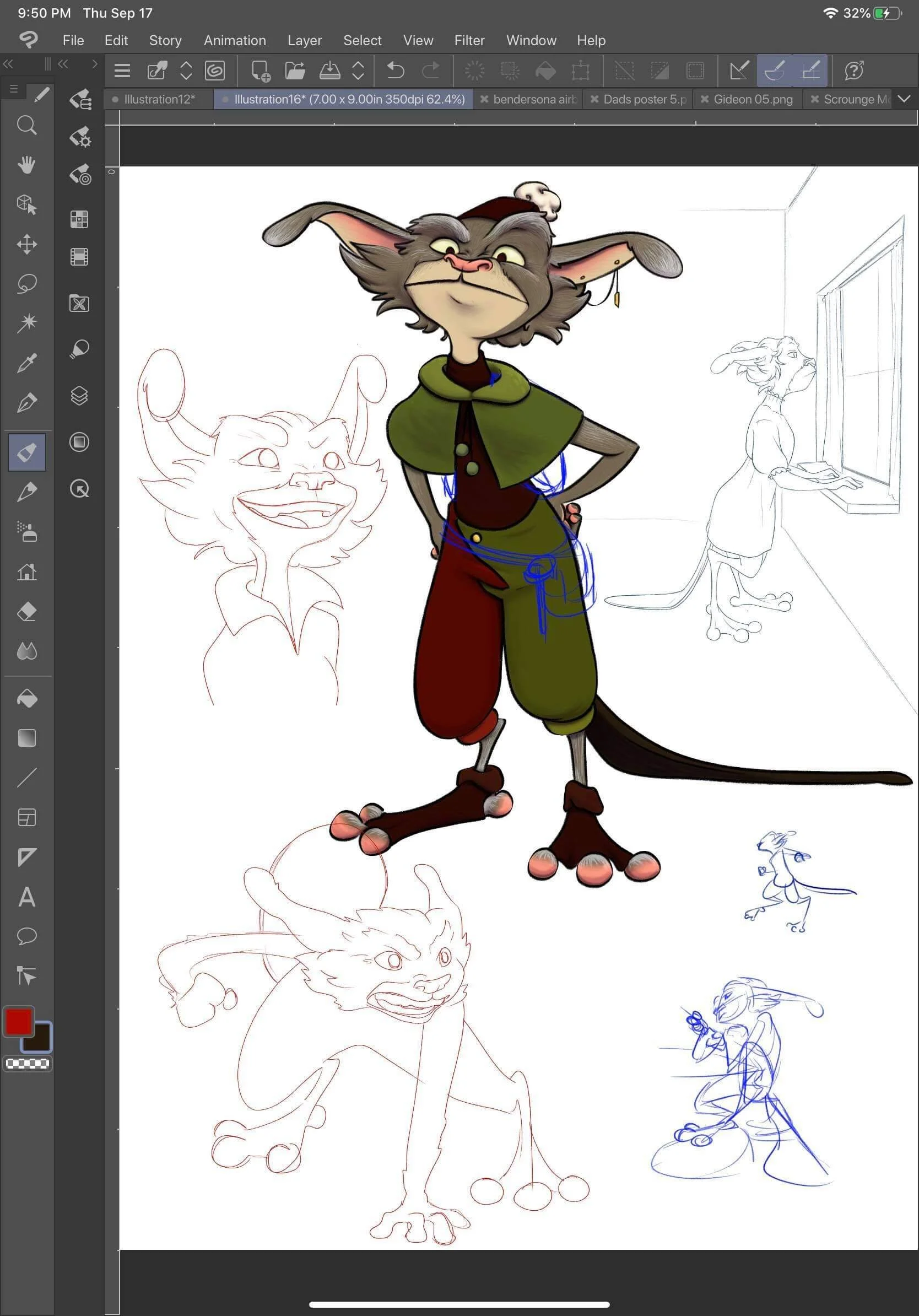
Task: Toggle Show Selection Border icon
Action: tap(695, 71)
